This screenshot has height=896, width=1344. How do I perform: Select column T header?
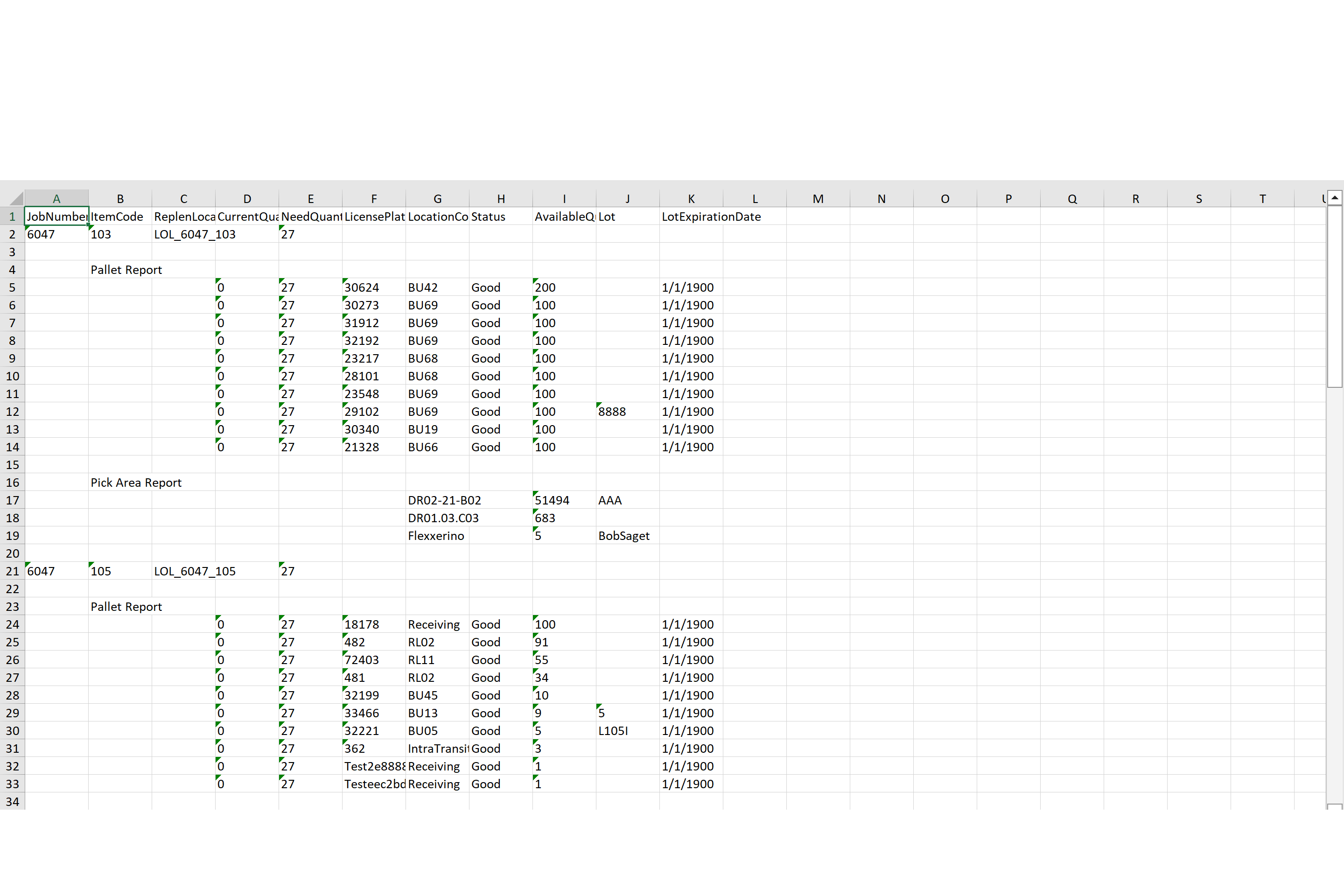[x=1262, y=198]
